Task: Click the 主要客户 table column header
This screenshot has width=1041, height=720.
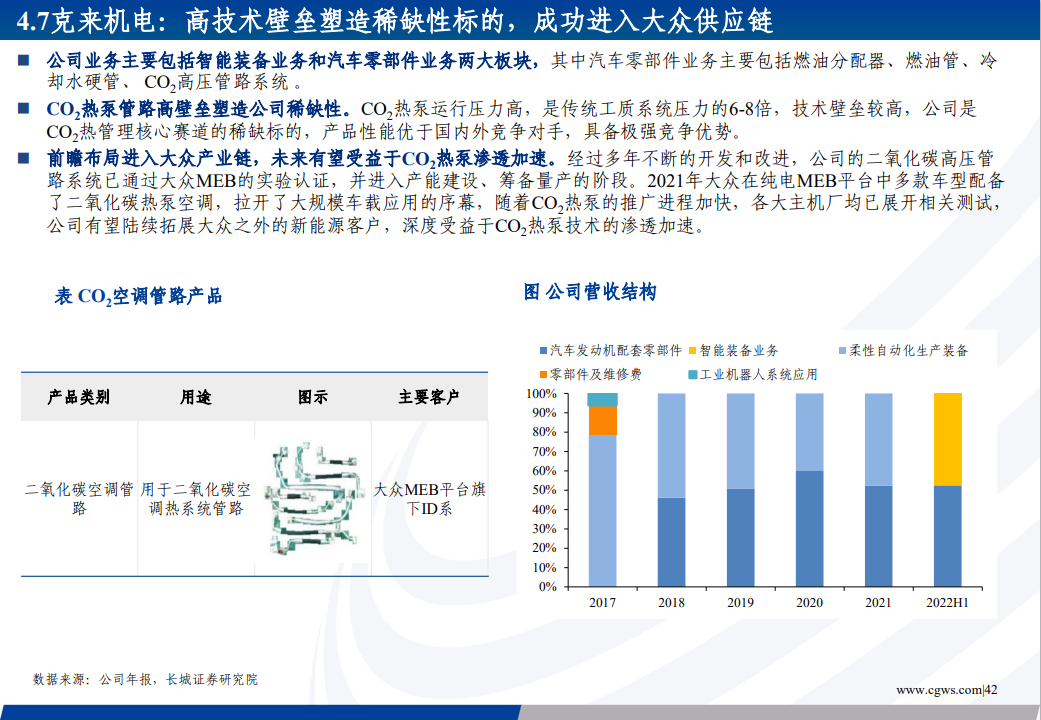Action: [x=429, y=397]
